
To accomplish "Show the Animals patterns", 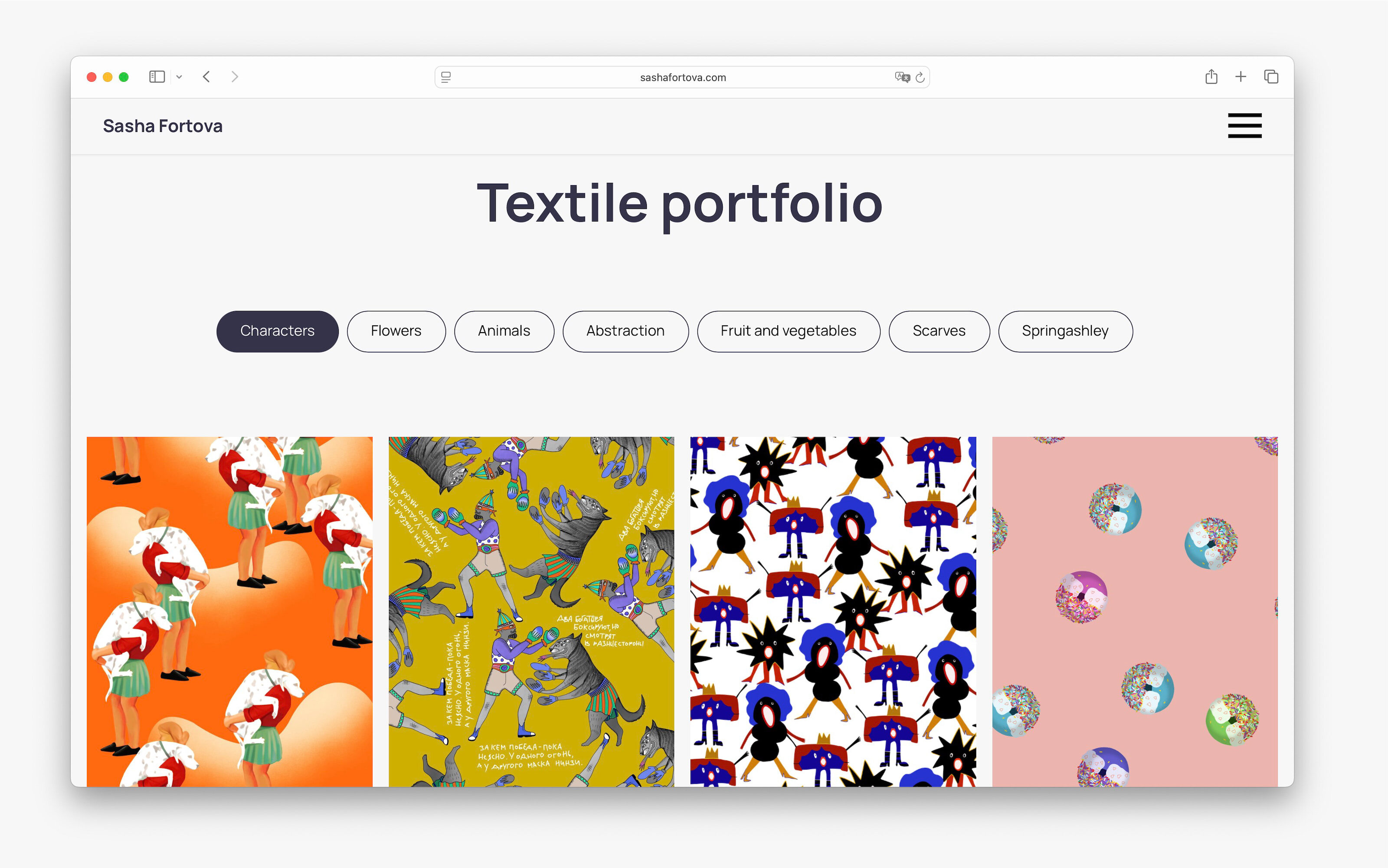I will tap(504, 331).
